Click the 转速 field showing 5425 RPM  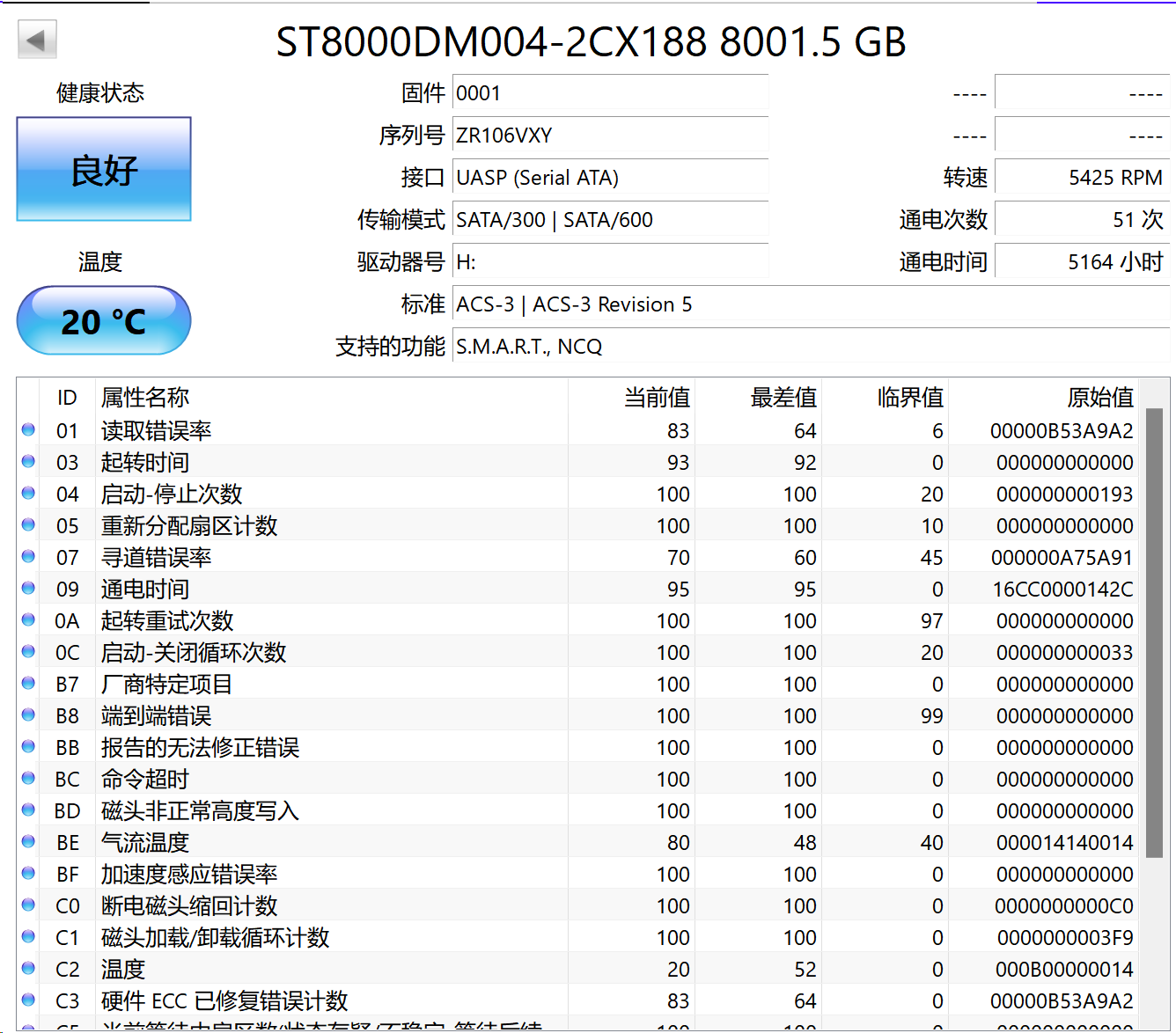[x=1081, y=178]
